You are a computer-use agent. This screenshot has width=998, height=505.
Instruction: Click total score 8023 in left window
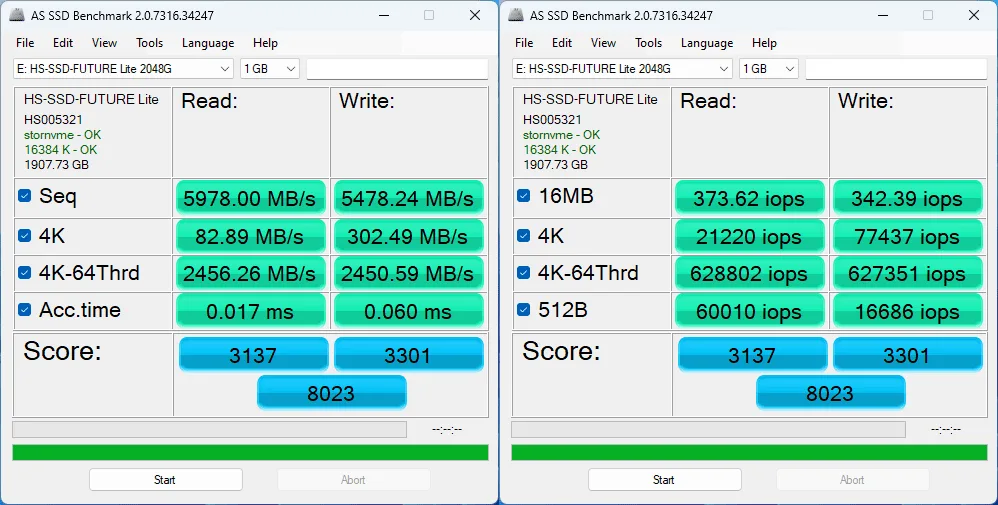[331, 392]
